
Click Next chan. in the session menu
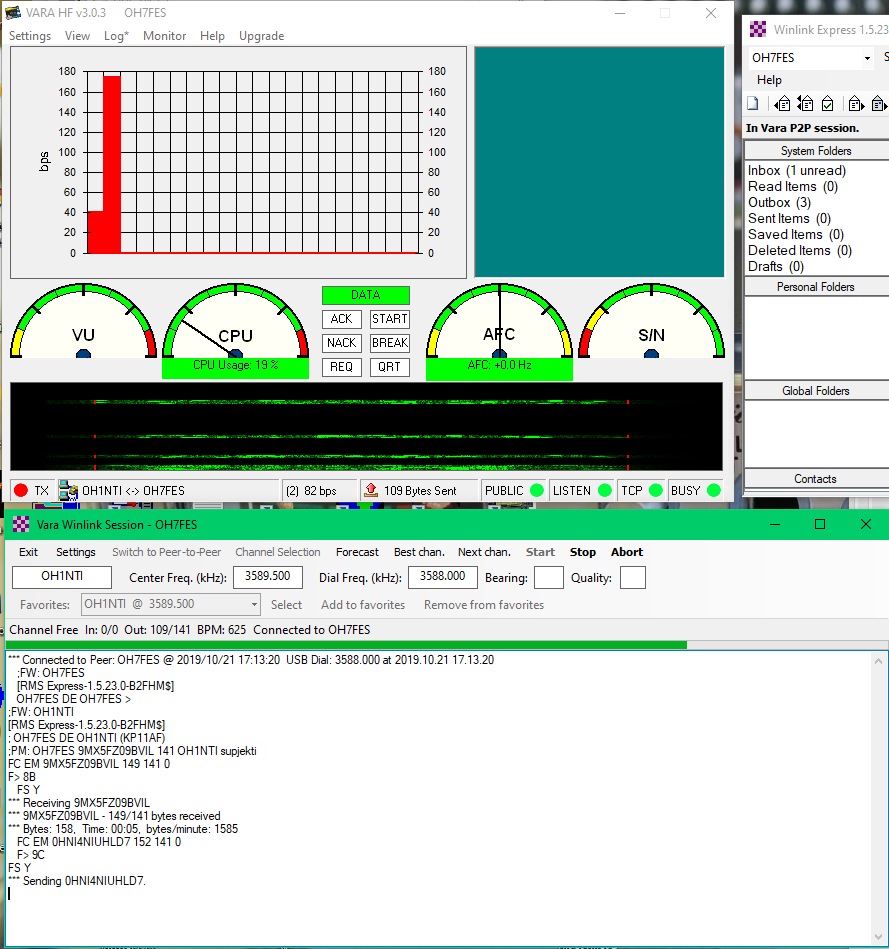pyautogui.click(x=484, y=552)
